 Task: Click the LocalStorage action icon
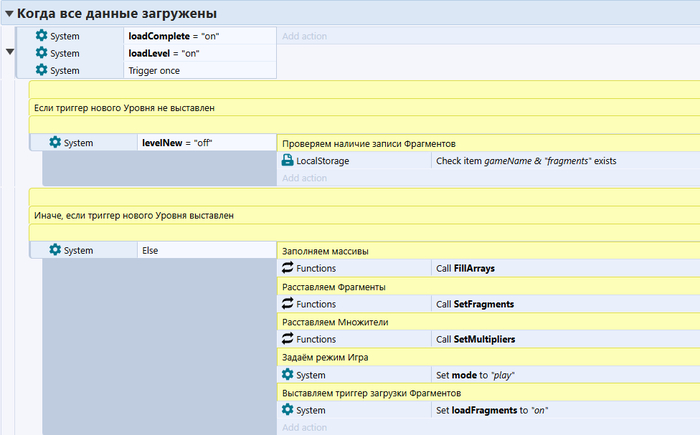coord(288,161)
